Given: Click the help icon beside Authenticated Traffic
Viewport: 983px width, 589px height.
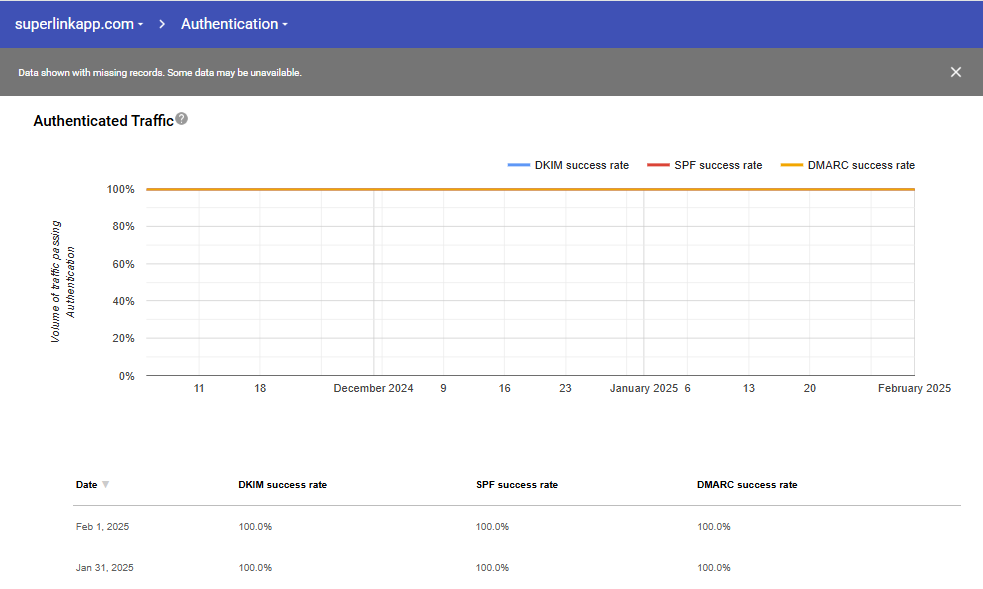Looking at the screenshot, I should point(181,119).
